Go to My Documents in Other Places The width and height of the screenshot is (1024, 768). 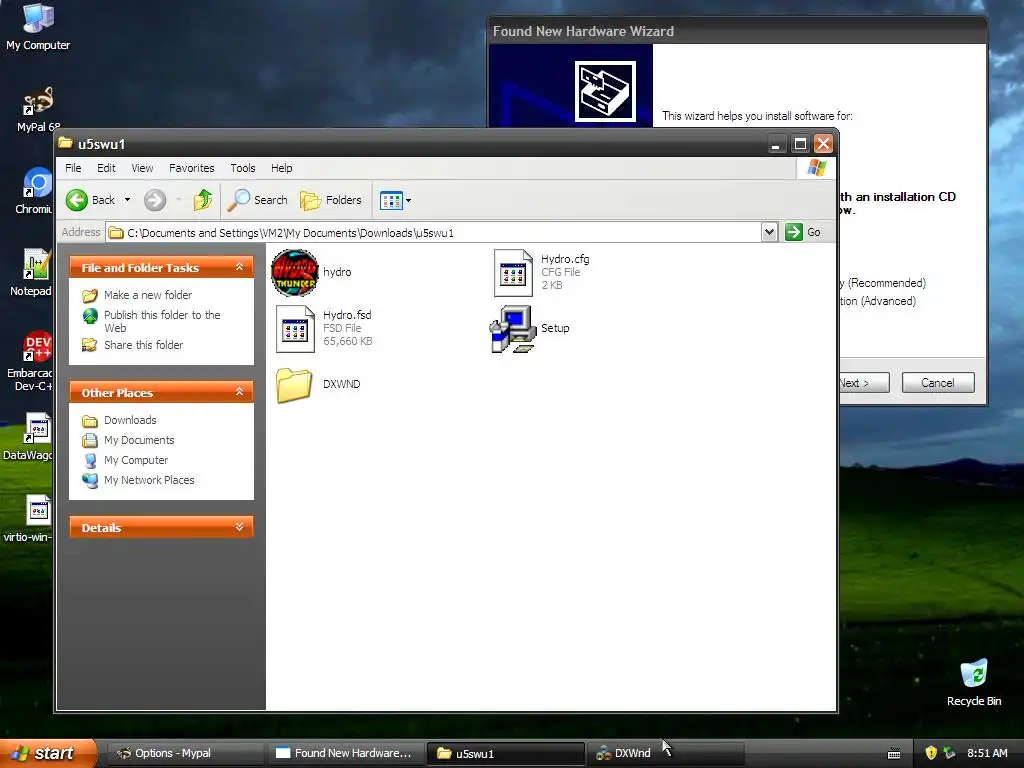pos(139,440)
